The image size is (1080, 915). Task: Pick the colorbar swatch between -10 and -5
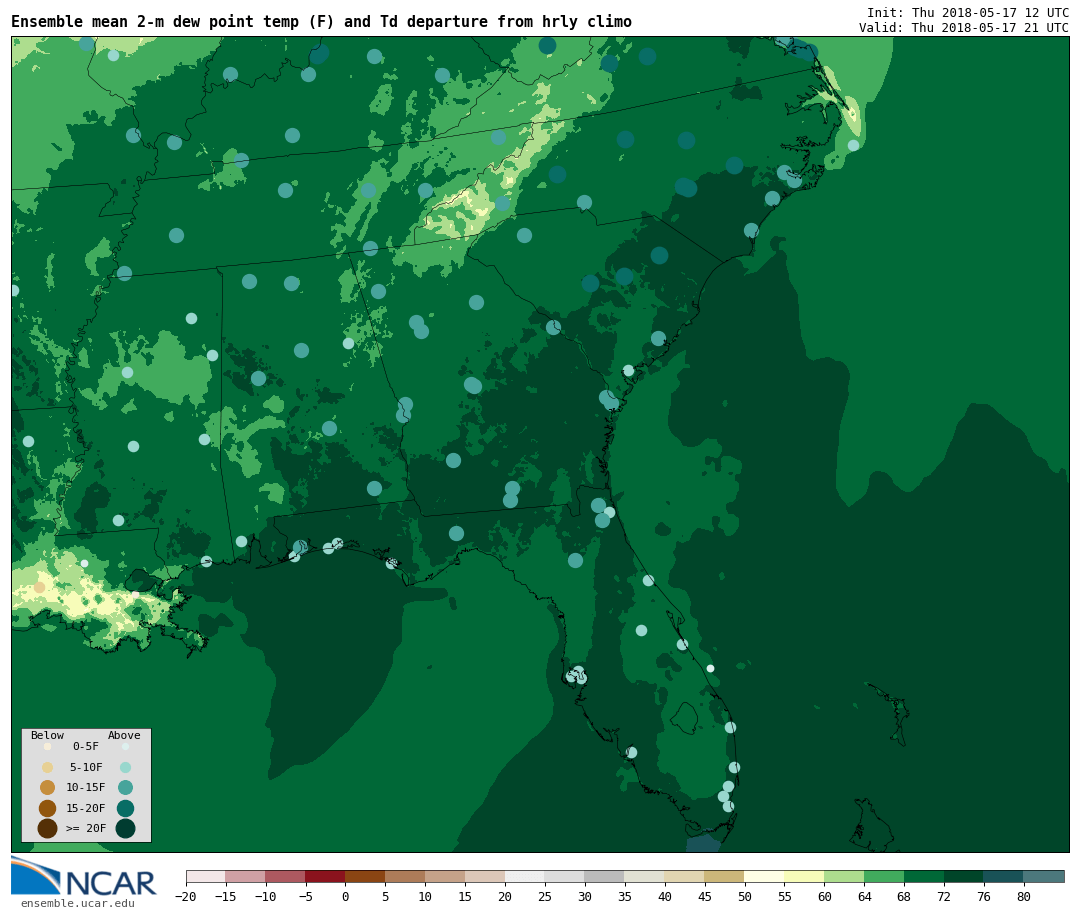click(286, 876)
